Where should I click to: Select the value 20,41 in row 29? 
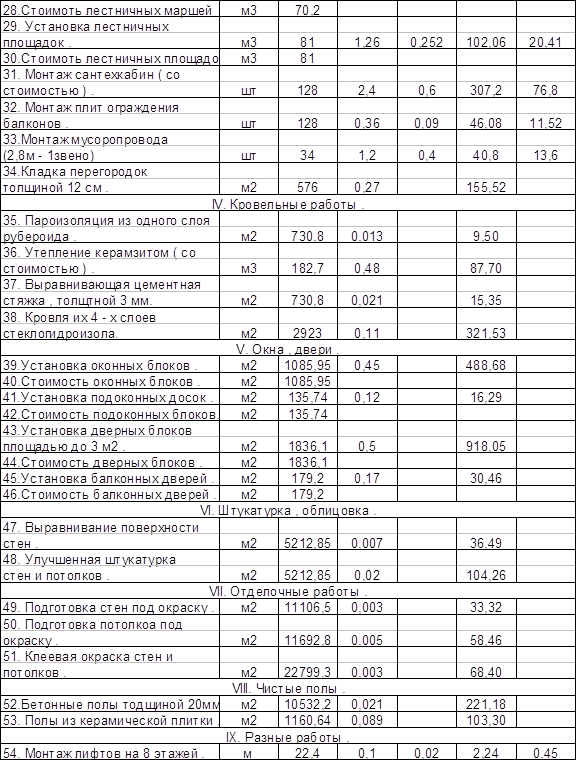tap(545, 42)
